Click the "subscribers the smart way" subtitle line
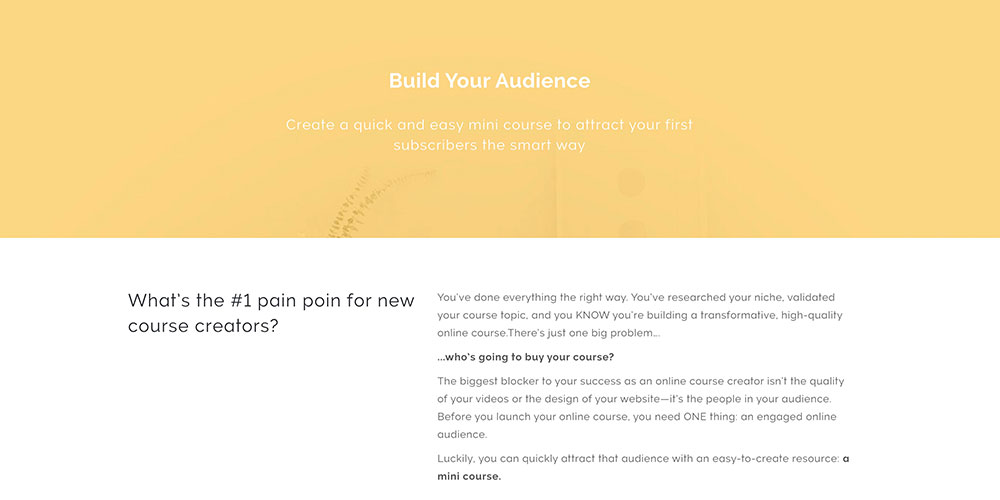Image resolution: width=1000 pixels, height=500 pixels. tap(489, 145)
